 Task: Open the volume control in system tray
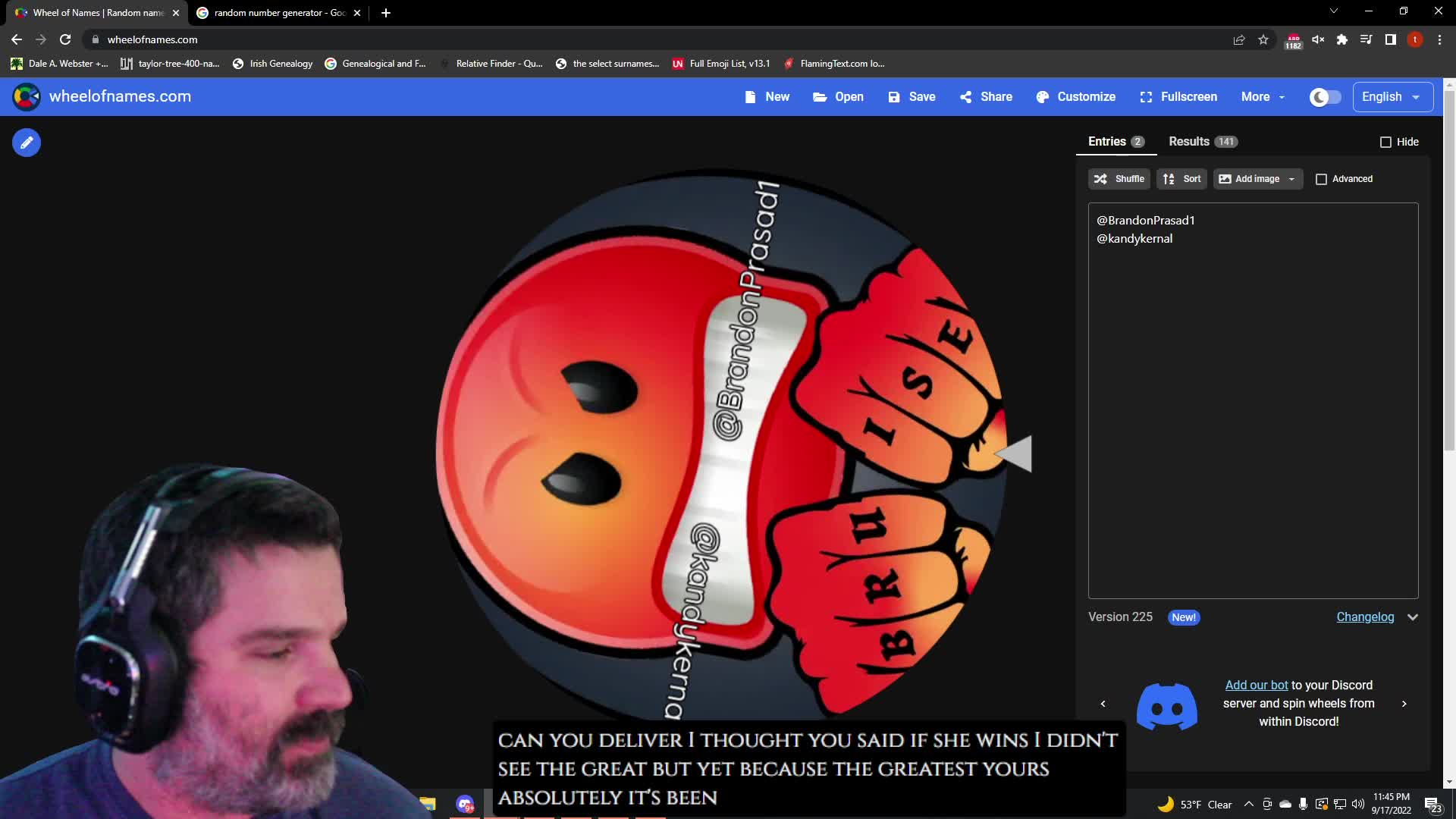(x=1357, y=805)
